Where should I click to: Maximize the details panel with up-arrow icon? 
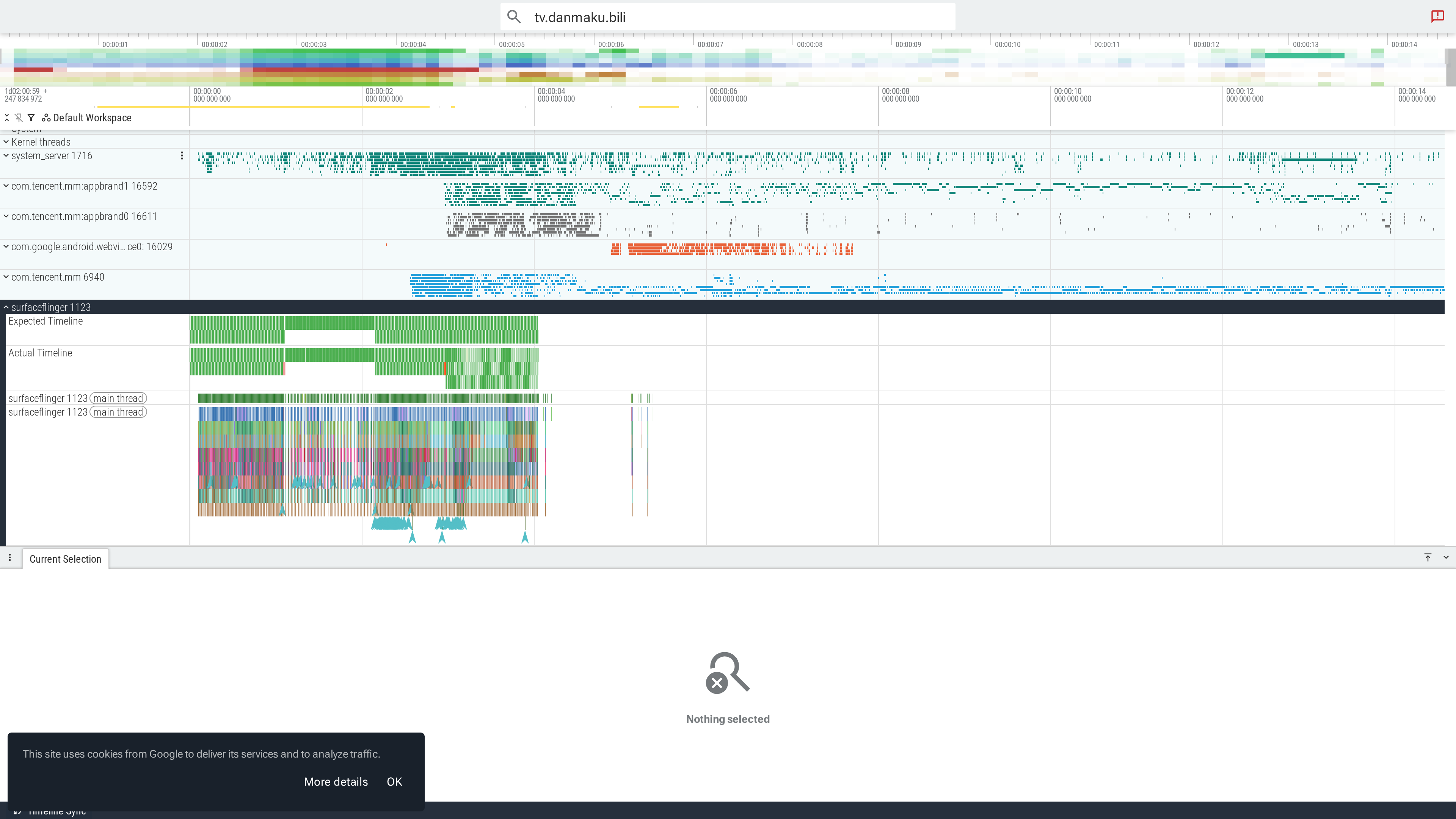(1428, 557)
